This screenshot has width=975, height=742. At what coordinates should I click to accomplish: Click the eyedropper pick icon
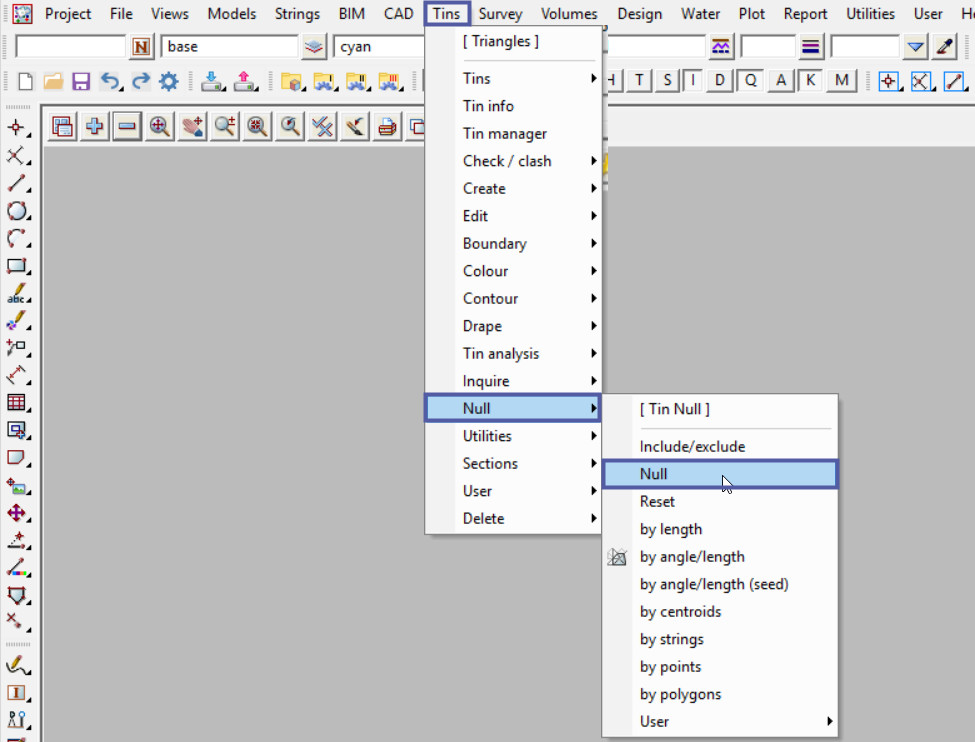(945, 47)
